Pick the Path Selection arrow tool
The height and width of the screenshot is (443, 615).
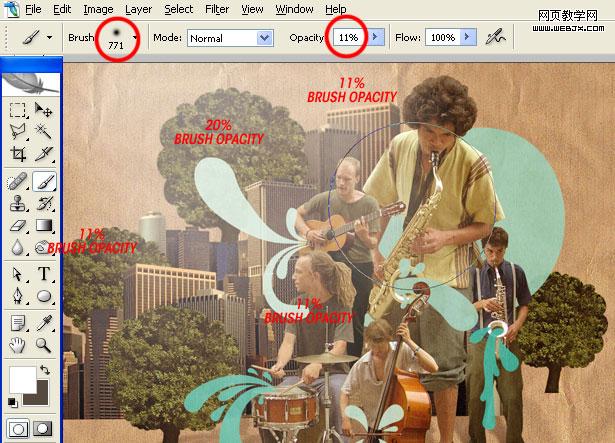18,274
